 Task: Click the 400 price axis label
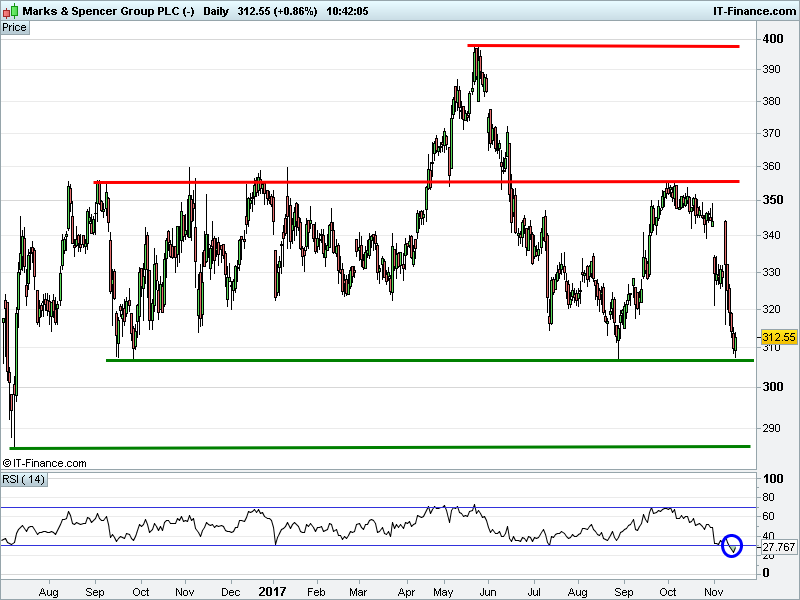point(772,39)
